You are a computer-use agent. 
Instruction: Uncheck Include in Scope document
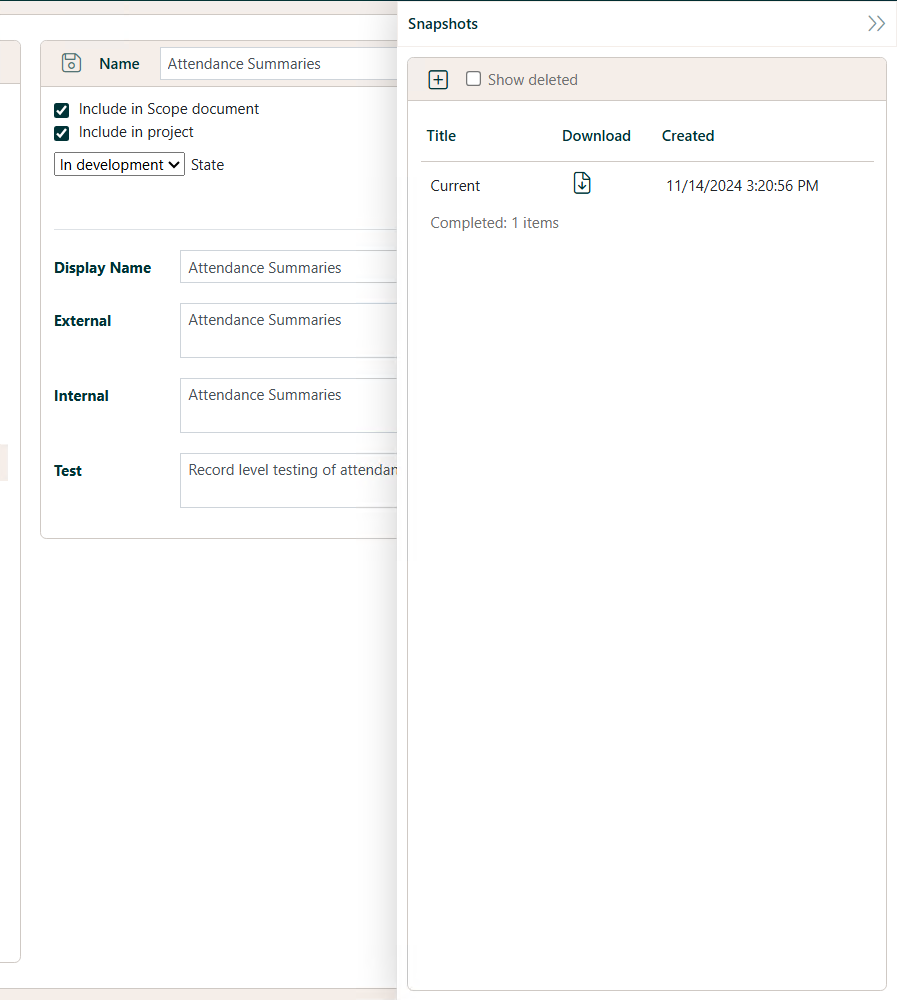(62, 110)
